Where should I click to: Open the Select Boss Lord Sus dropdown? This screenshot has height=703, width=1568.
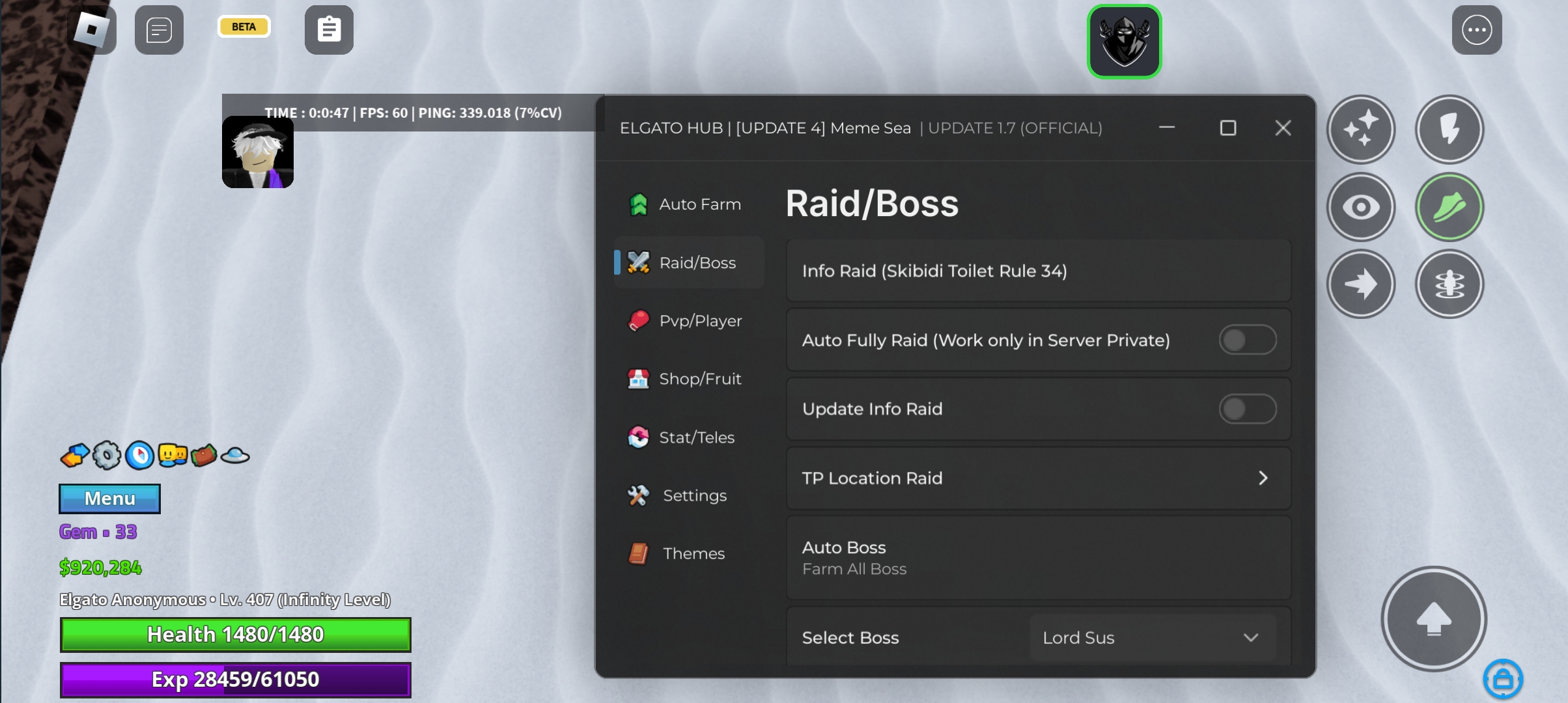pos(1151,638)
